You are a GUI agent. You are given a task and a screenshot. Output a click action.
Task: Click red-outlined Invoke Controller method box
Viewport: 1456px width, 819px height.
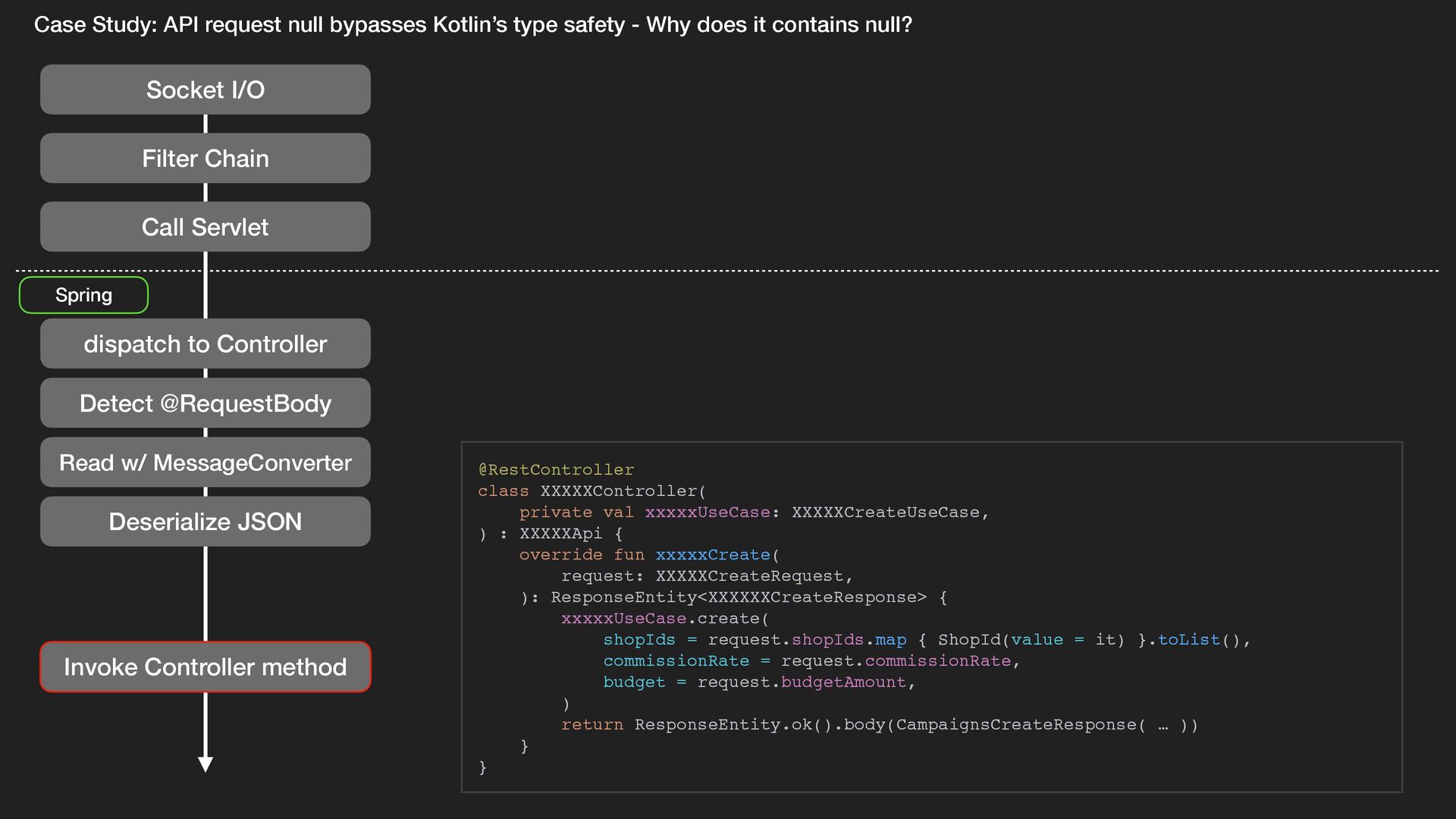[x=205, y=667]
